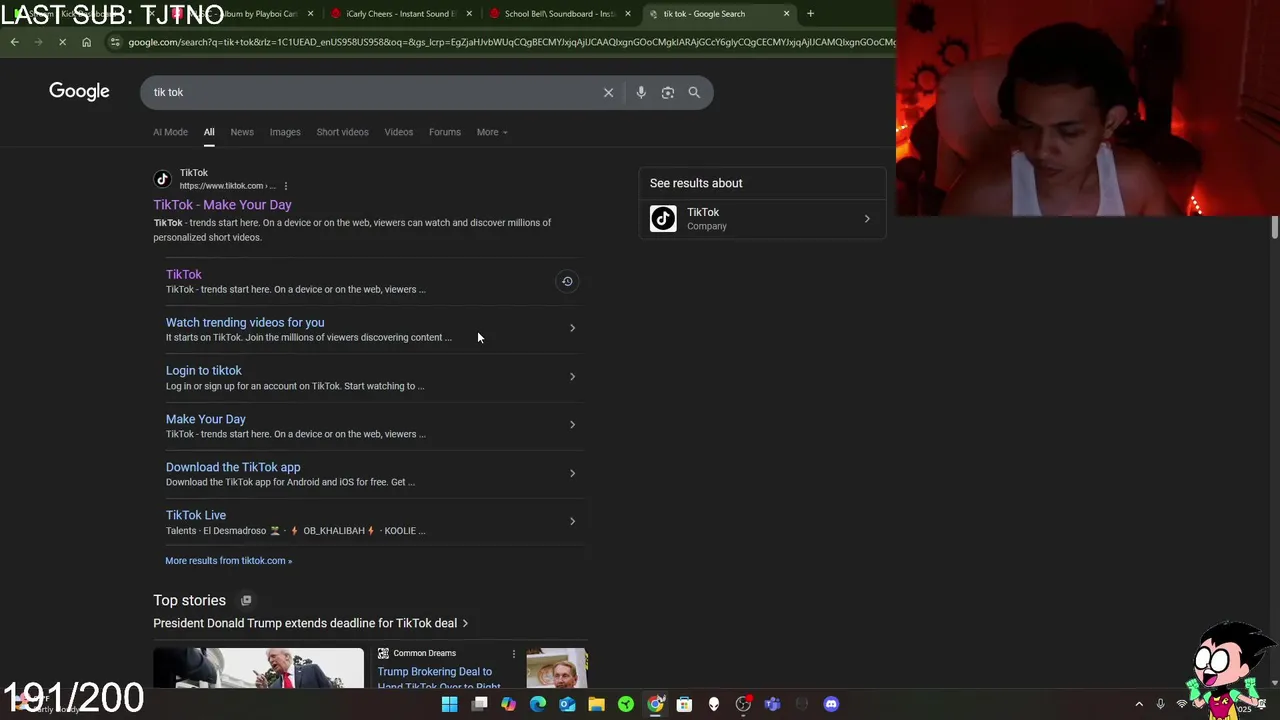Click the Google logo
Viewport: 1280px width, 720px height.
point(79,92)
